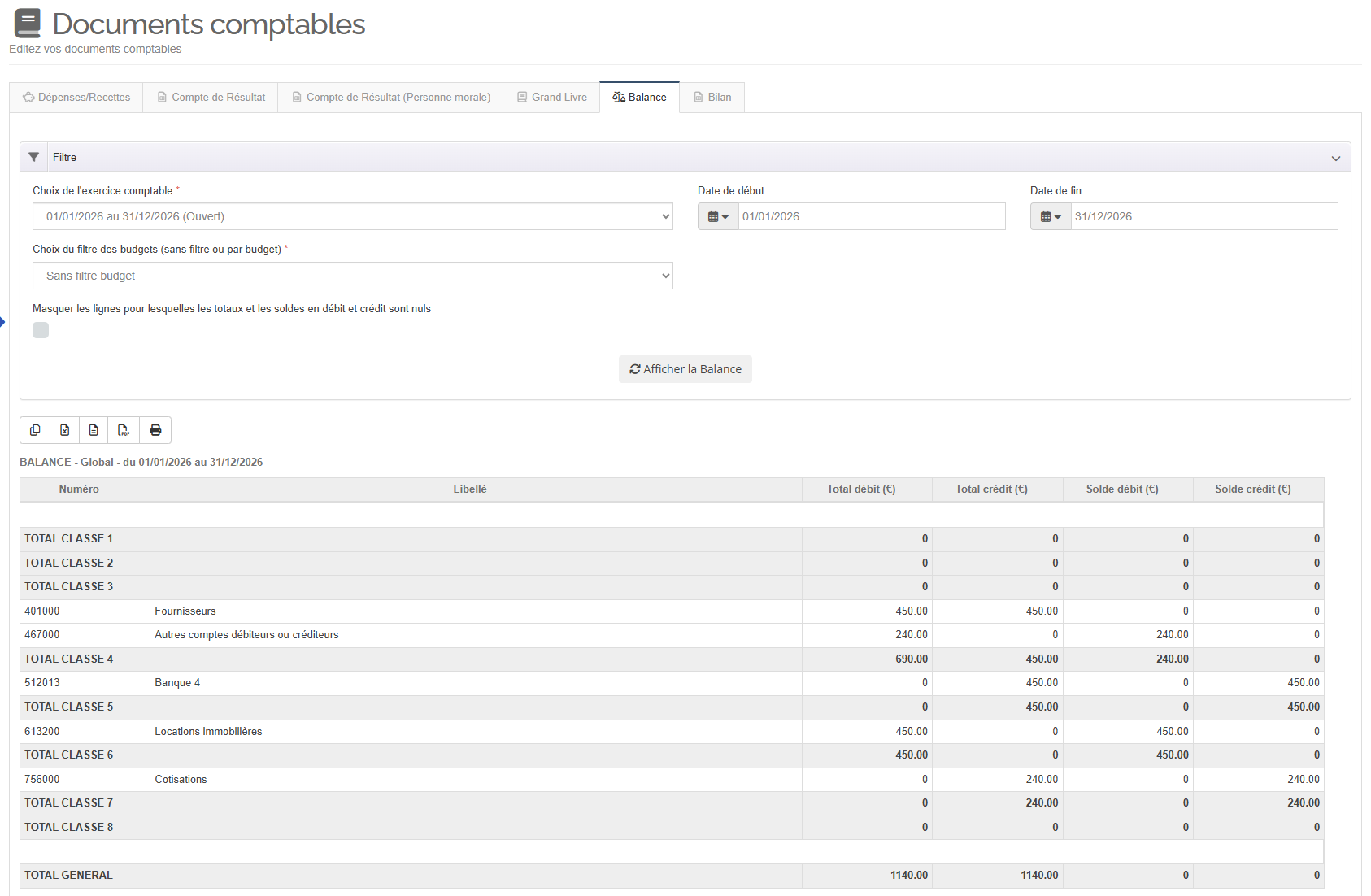Click the Afficher la Balance button
Viewport: 1371px width, 896px height.
(x=685, y=369)
